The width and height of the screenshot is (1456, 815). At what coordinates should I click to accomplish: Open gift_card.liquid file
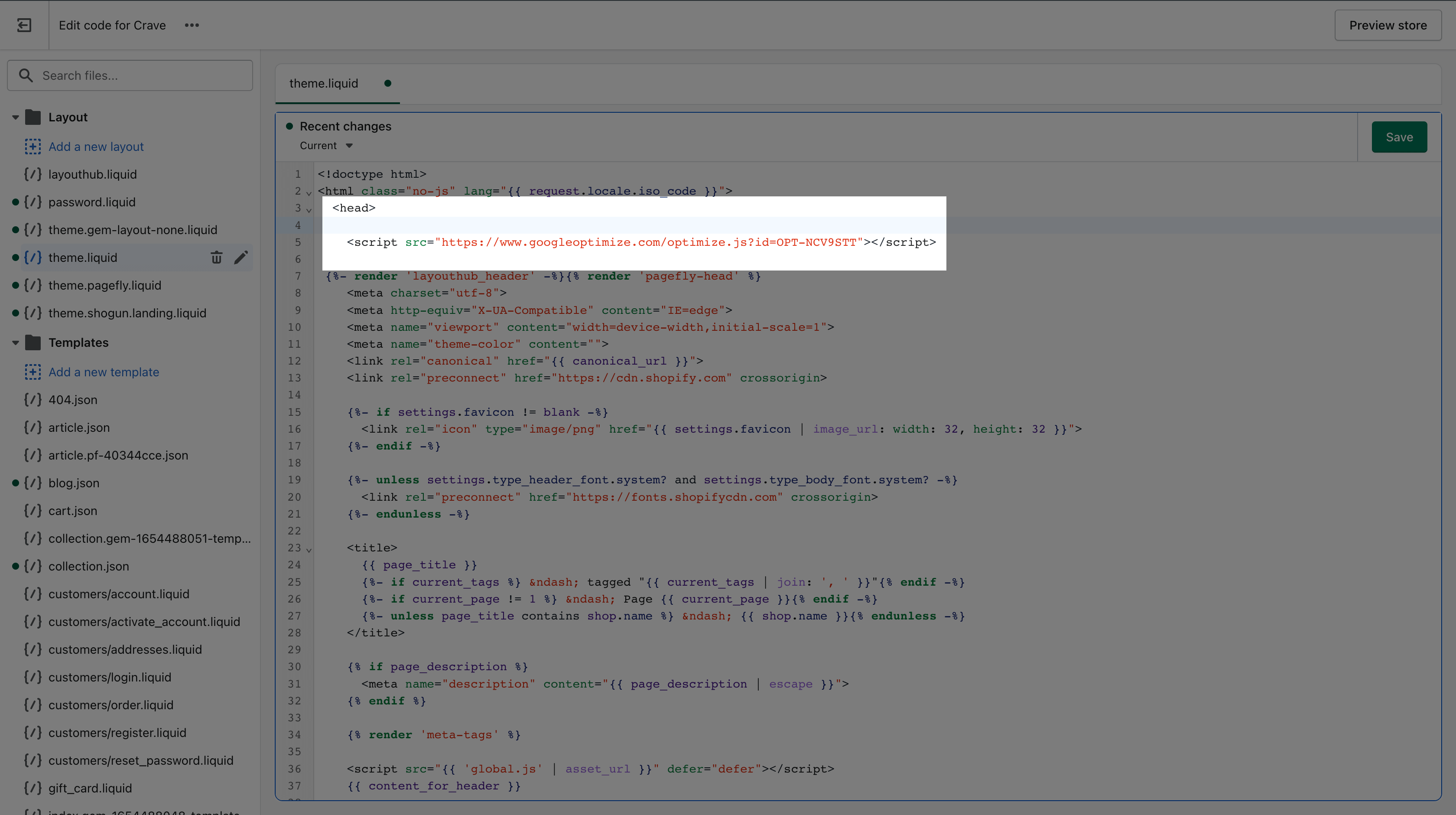click(90, 788)
